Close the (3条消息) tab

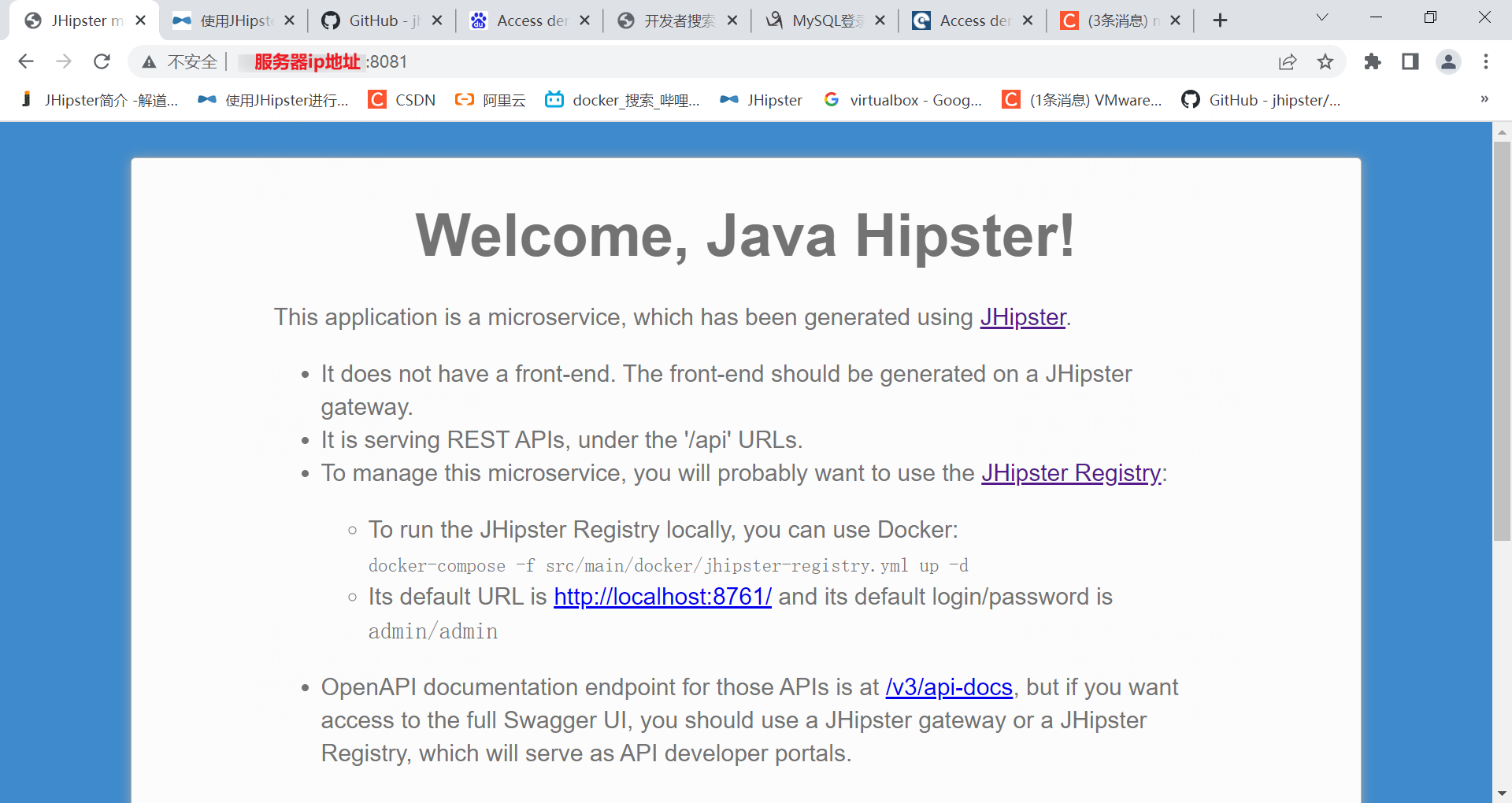pyautogui.click(x=1175, y=20)
